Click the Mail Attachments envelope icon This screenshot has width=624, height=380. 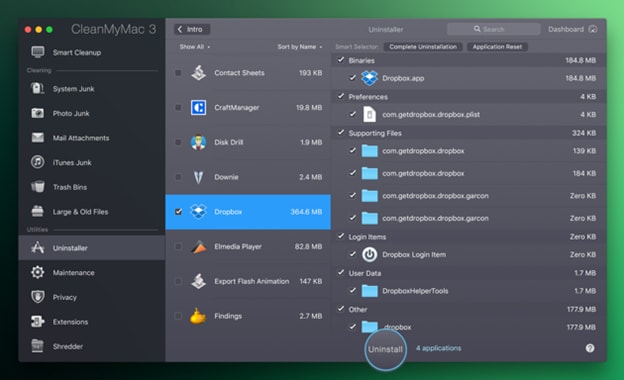click(x=38, y=138)
